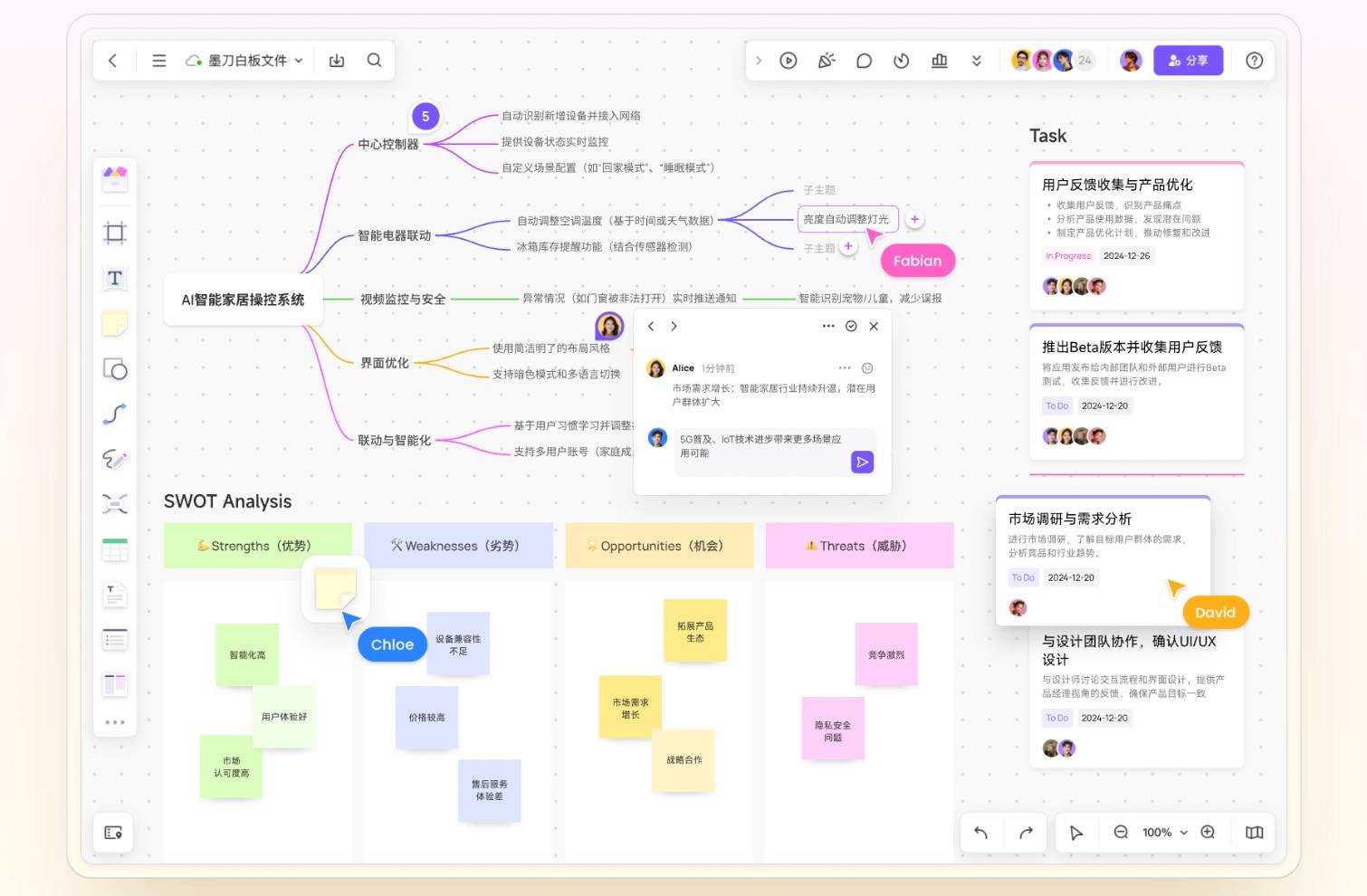Select the 智能电器联动 mind map branch
This screenshot has height=896, width=1367.
395,235
